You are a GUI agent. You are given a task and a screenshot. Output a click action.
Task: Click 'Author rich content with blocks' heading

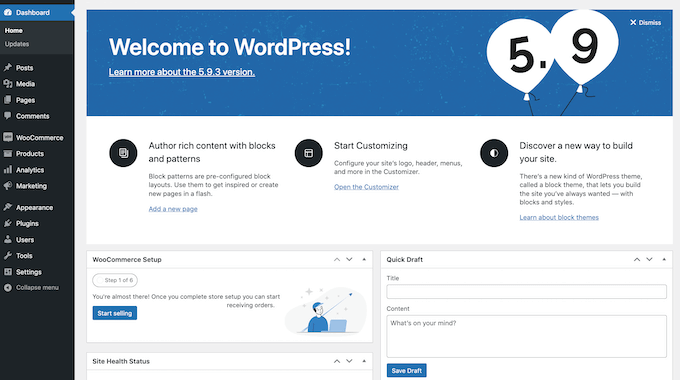click(212, 152)
